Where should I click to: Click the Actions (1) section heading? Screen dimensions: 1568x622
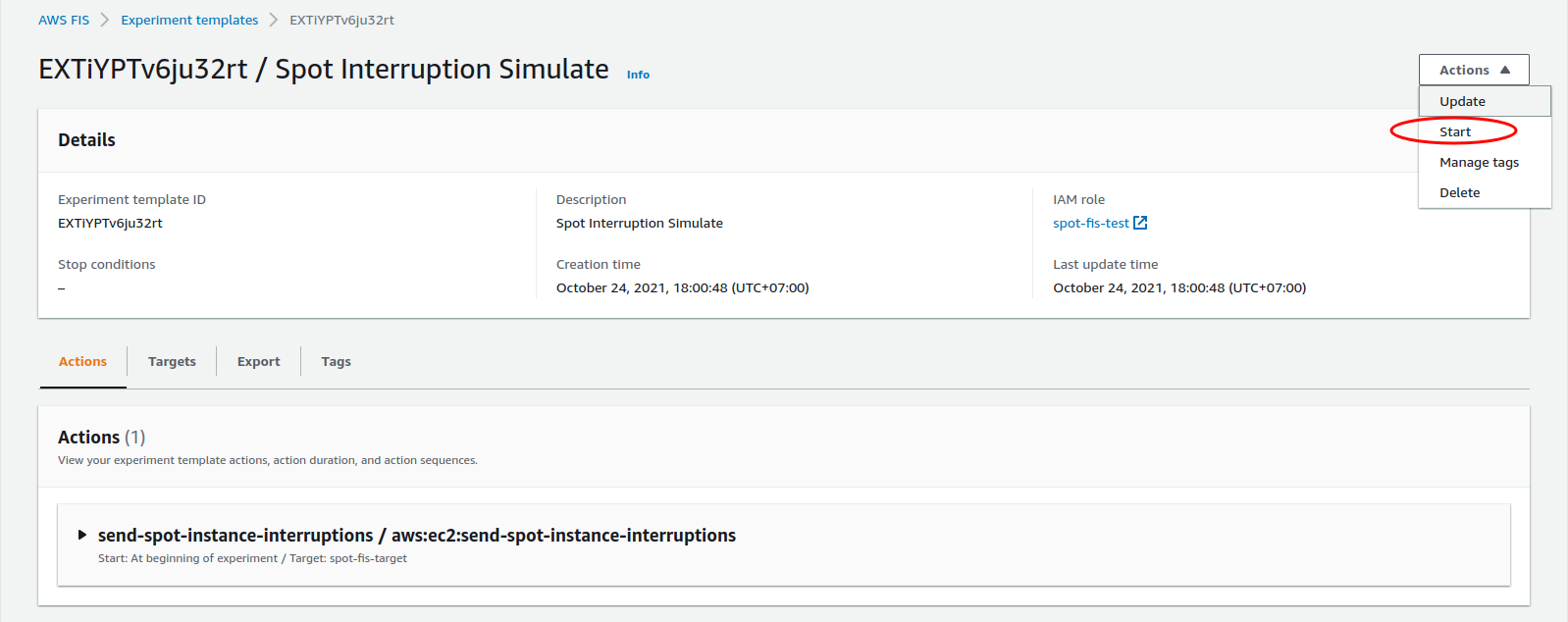pyautogui.click(x=101, y=437)
